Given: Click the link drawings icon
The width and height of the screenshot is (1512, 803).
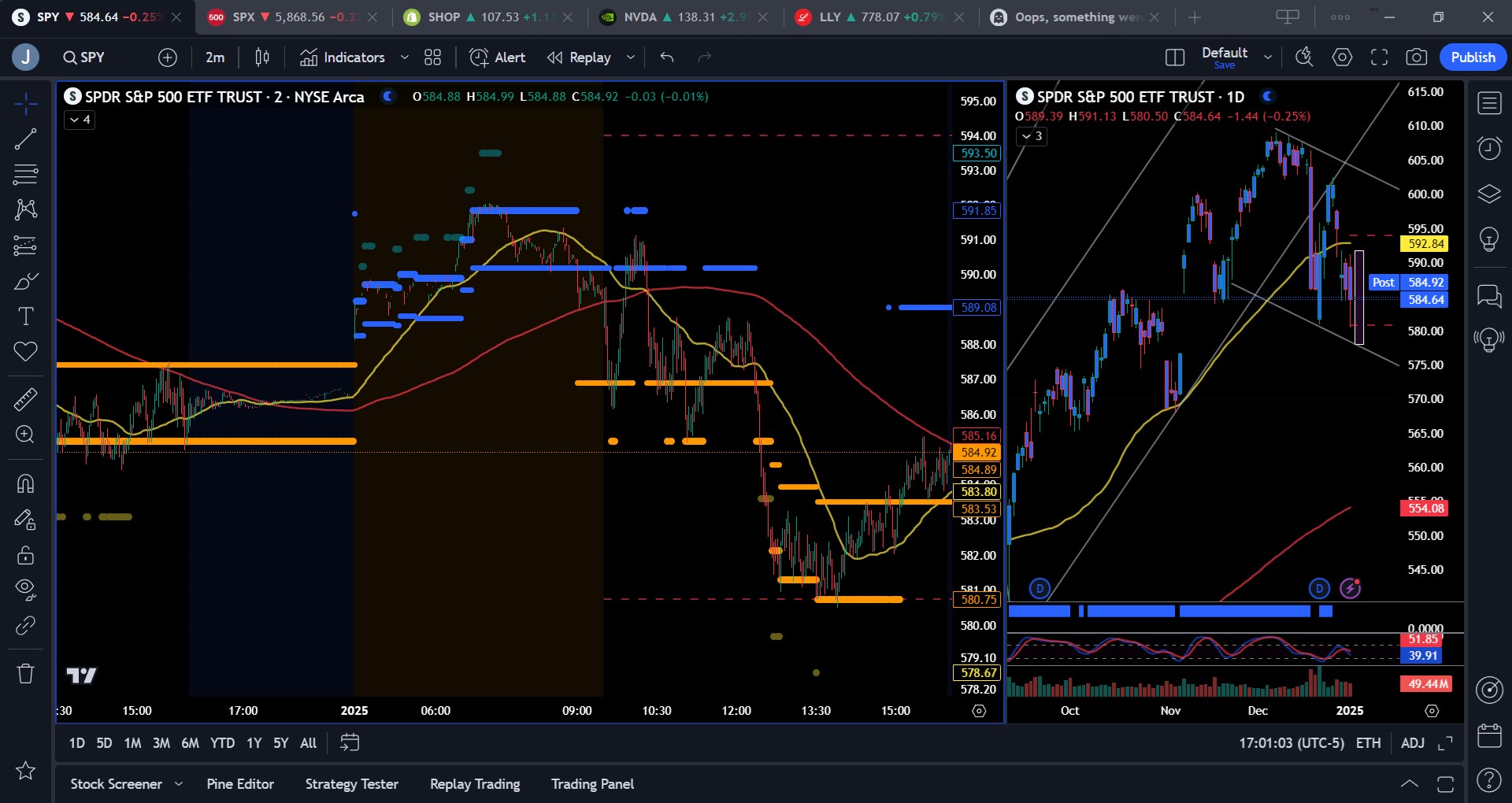Looking at the screenshot, I should coord(25,625).
